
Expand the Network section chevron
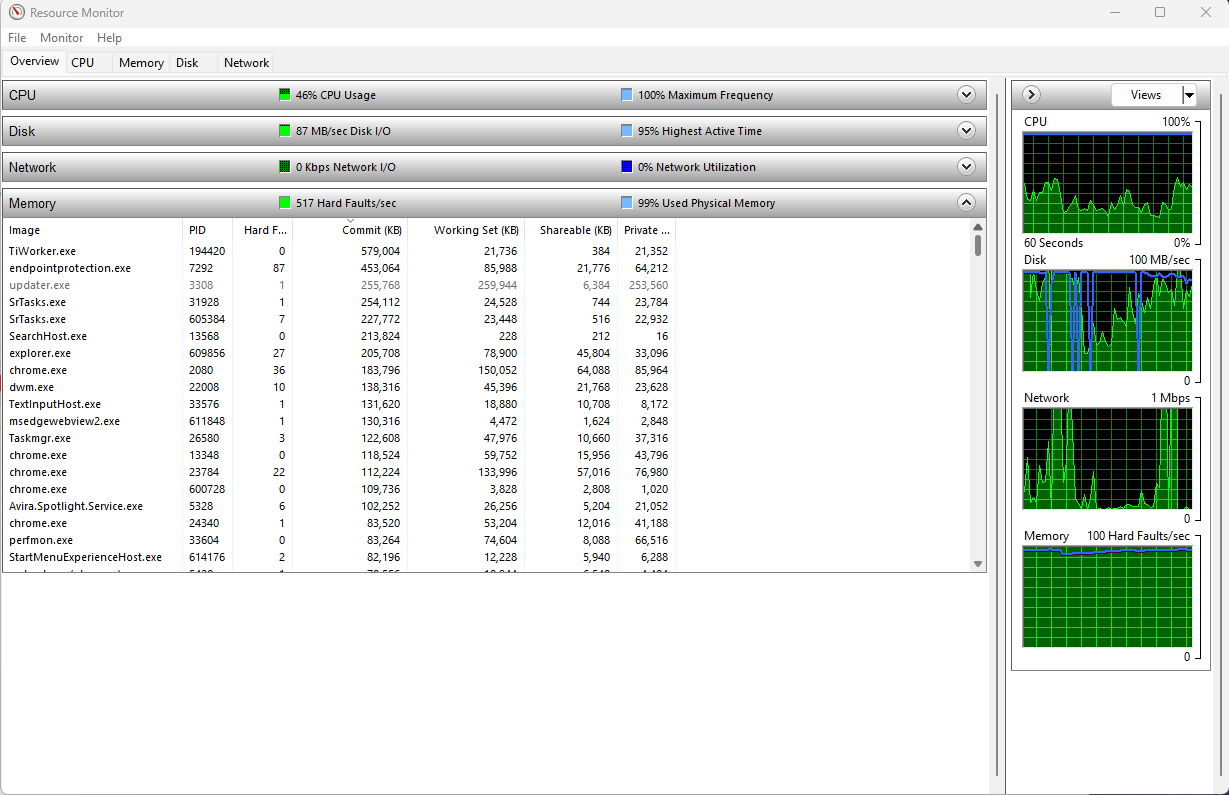(966, 167)
